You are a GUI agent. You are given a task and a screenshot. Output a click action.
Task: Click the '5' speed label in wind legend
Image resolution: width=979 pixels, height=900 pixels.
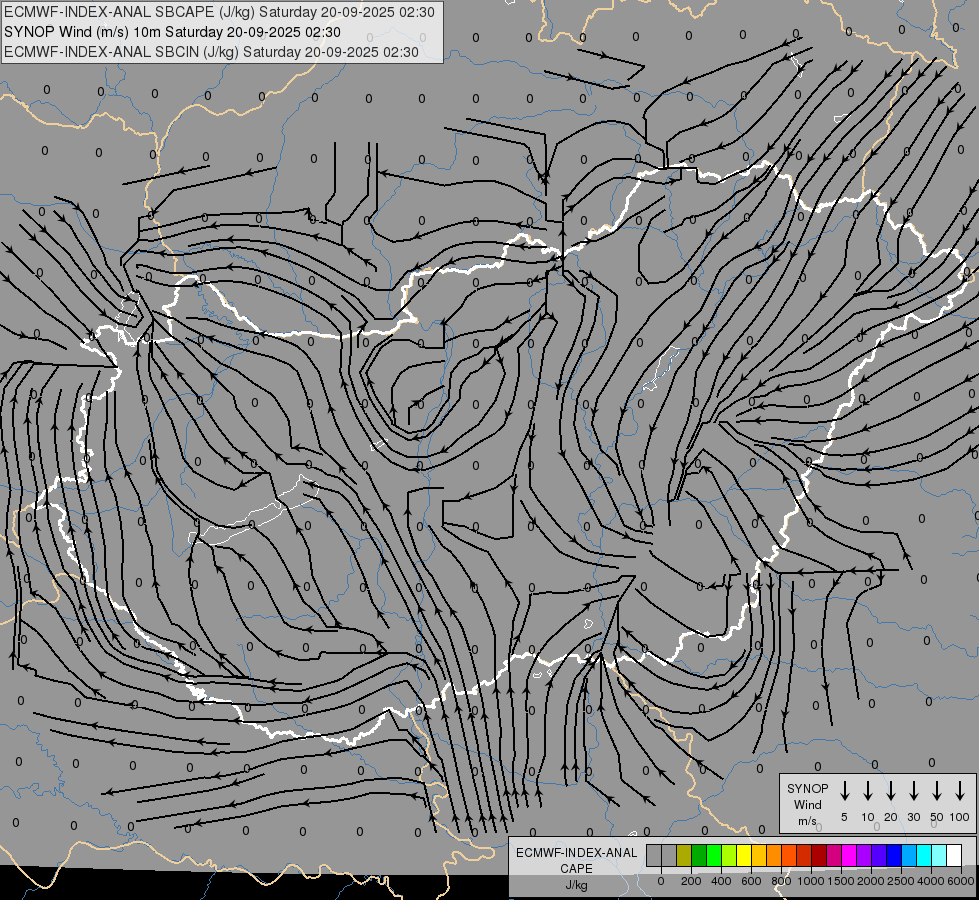[x=844, y=817]
